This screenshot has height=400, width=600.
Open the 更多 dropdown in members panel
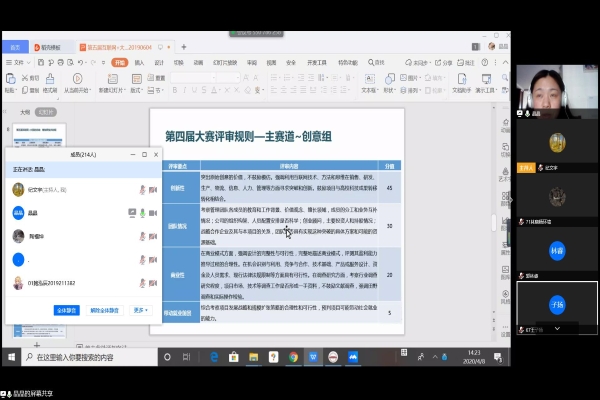[140, 310]
